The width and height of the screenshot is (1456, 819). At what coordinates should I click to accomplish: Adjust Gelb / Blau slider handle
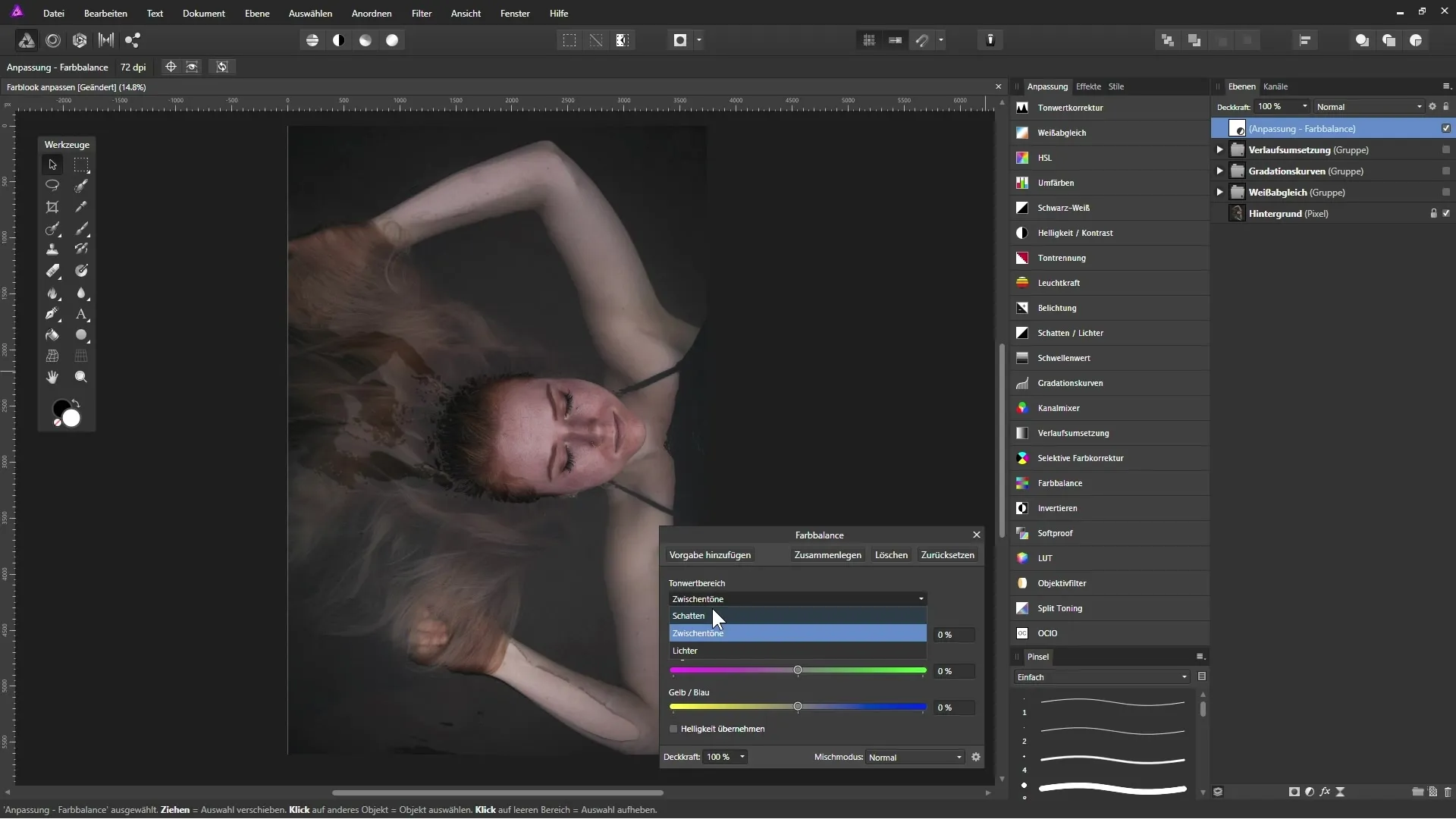pos(798,707)
